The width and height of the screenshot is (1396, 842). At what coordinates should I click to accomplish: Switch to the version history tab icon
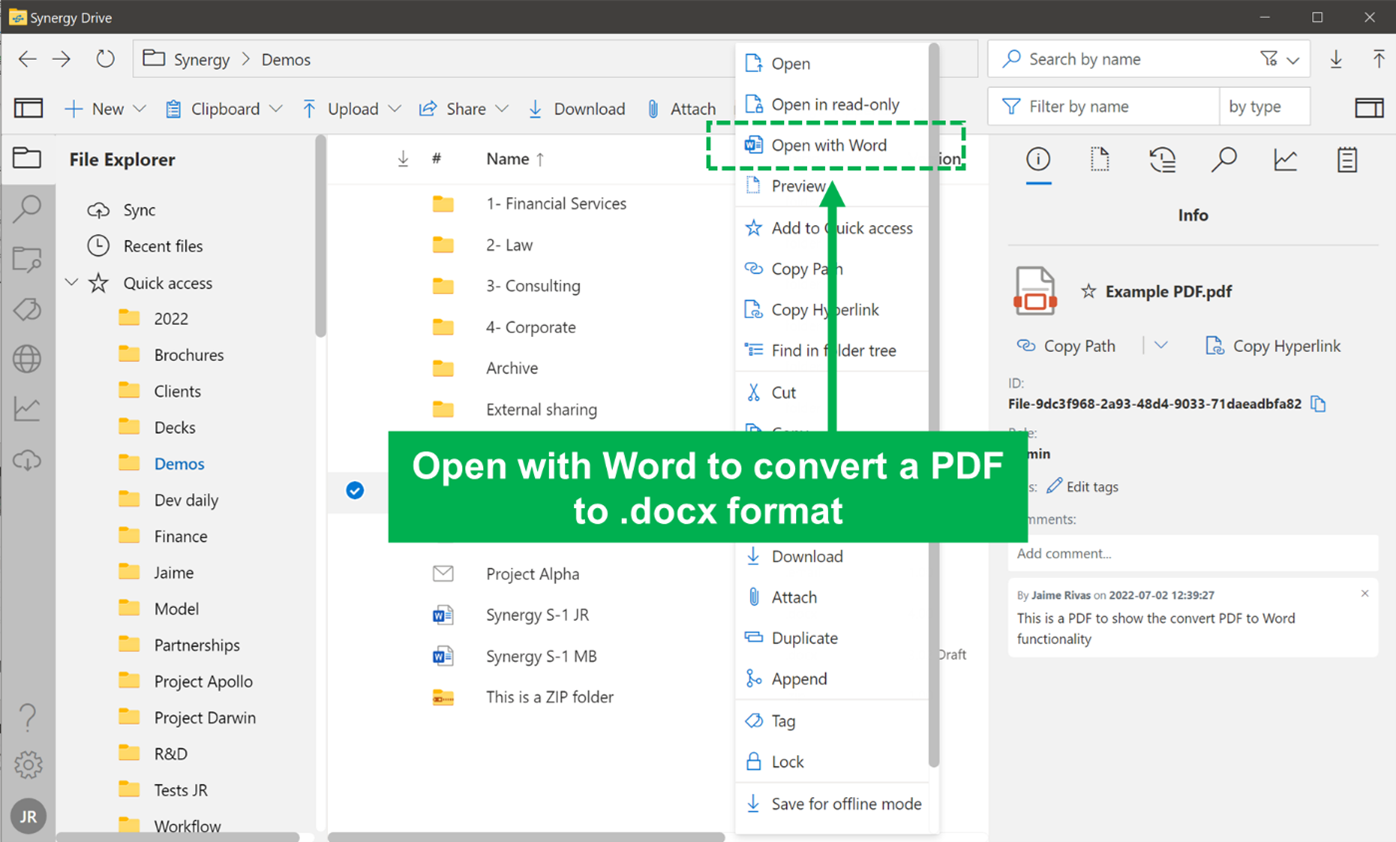tap(1162, 159)
